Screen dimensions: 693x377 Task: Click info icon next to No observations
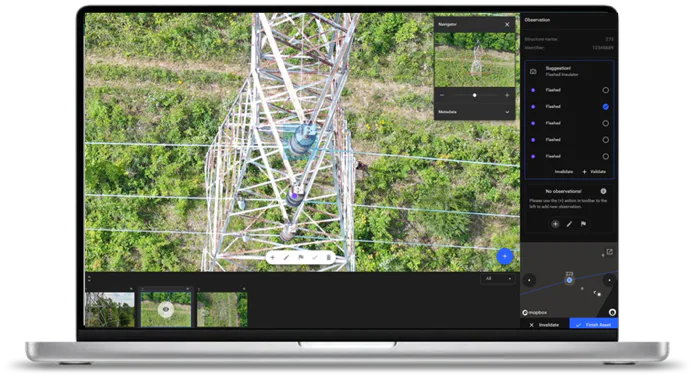603,191
